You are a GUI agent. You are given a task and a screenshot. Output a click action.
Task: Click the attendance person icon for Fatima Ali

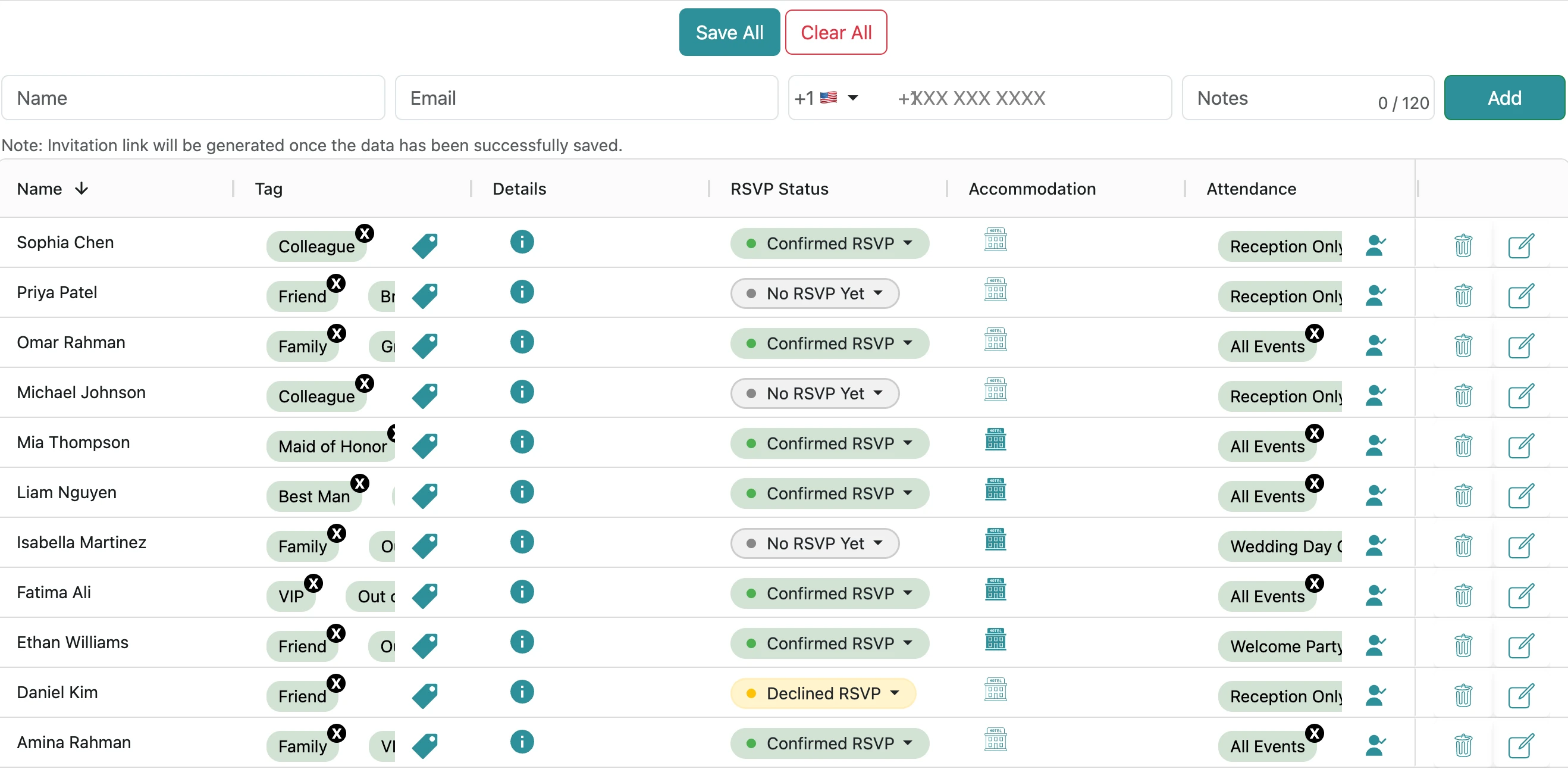coord(1376,596)
